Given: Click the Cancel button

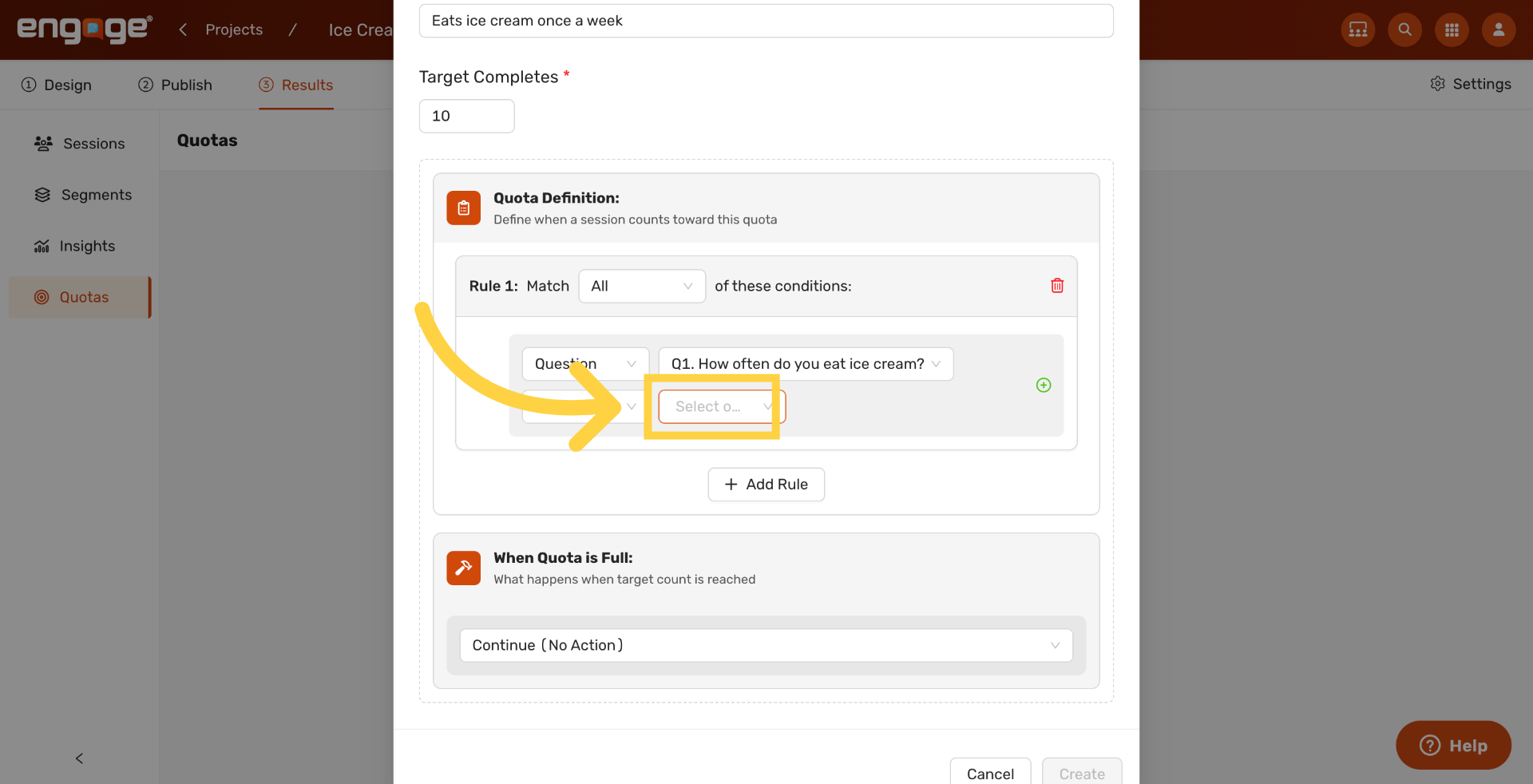Looking at the screenshot, I should click(x=990, y=773).
